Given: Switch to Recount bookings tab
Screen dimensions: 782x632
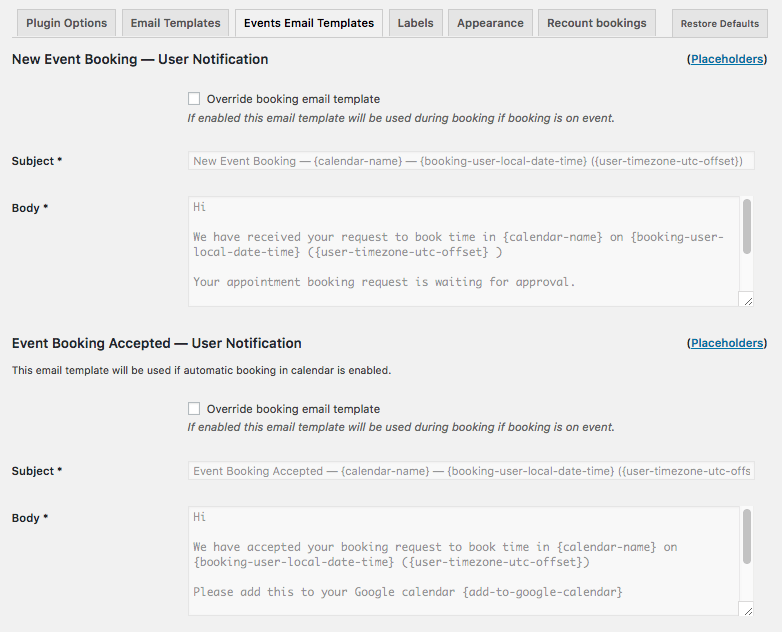Looking at the screenshot, I should pos(596,23).
